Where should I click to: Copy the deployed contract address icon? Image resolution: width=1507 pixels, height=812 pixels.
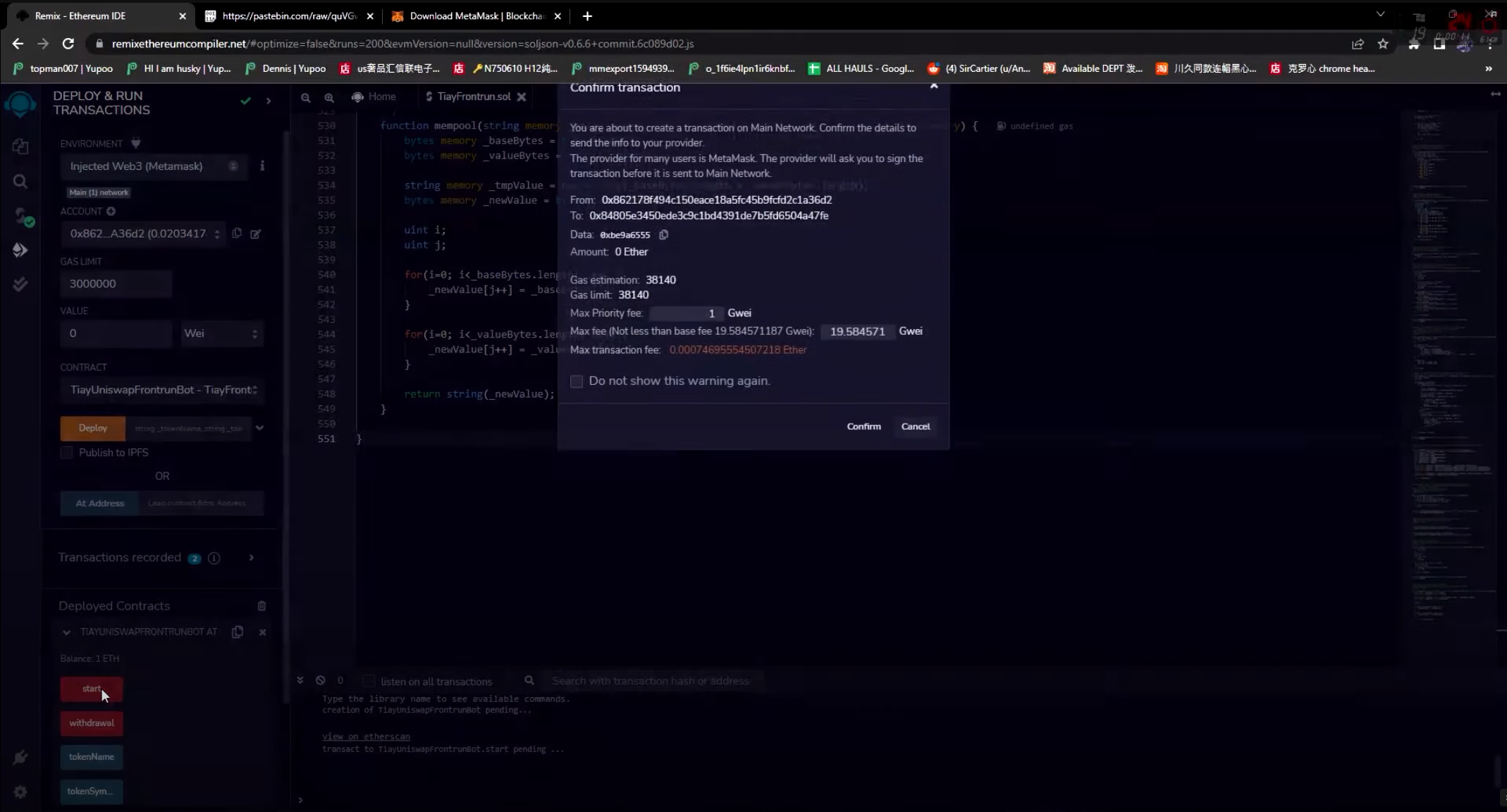click(x=238, y=632)
